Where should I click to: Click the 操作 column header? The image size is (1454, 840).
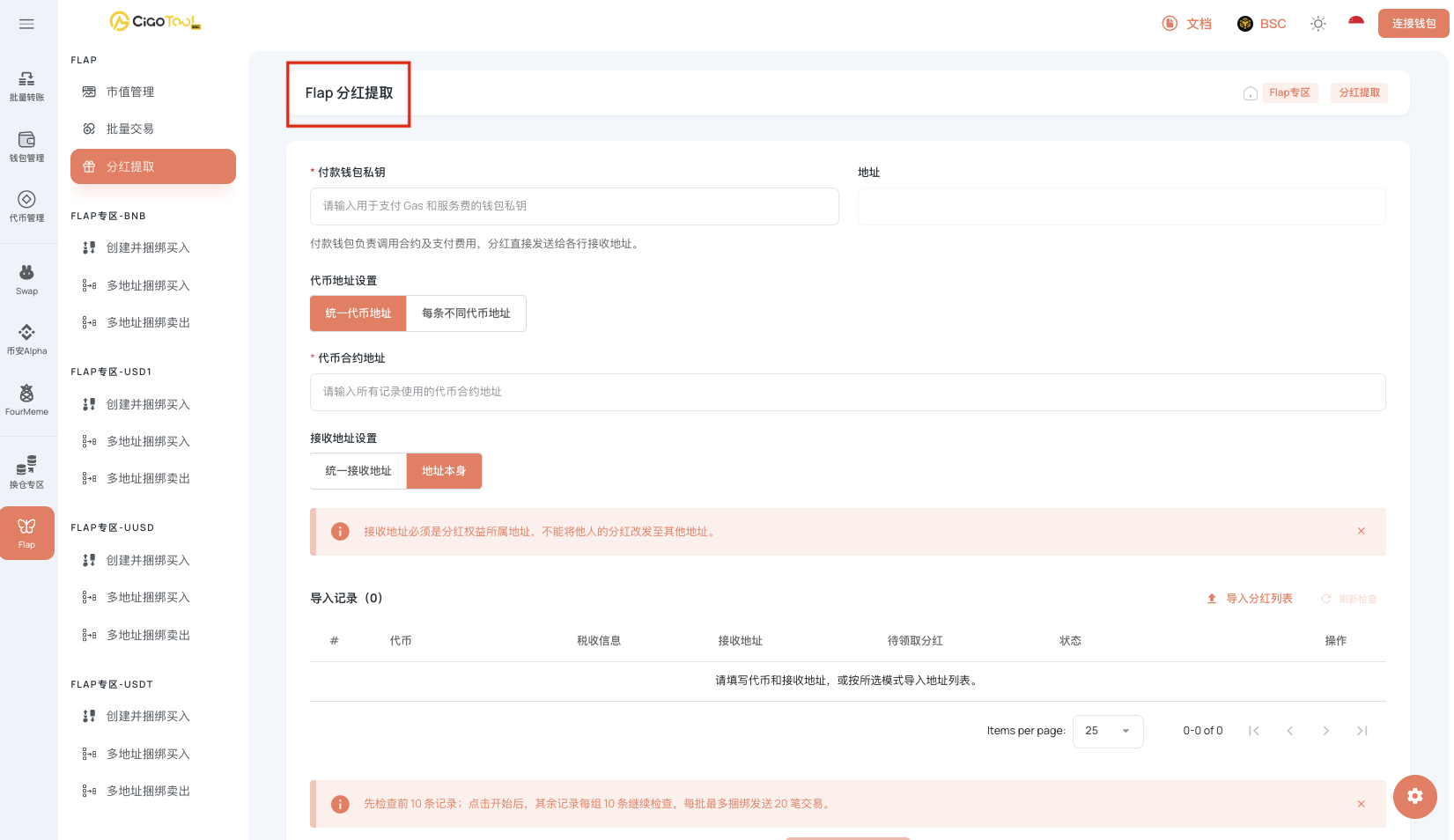point(1336,641)
